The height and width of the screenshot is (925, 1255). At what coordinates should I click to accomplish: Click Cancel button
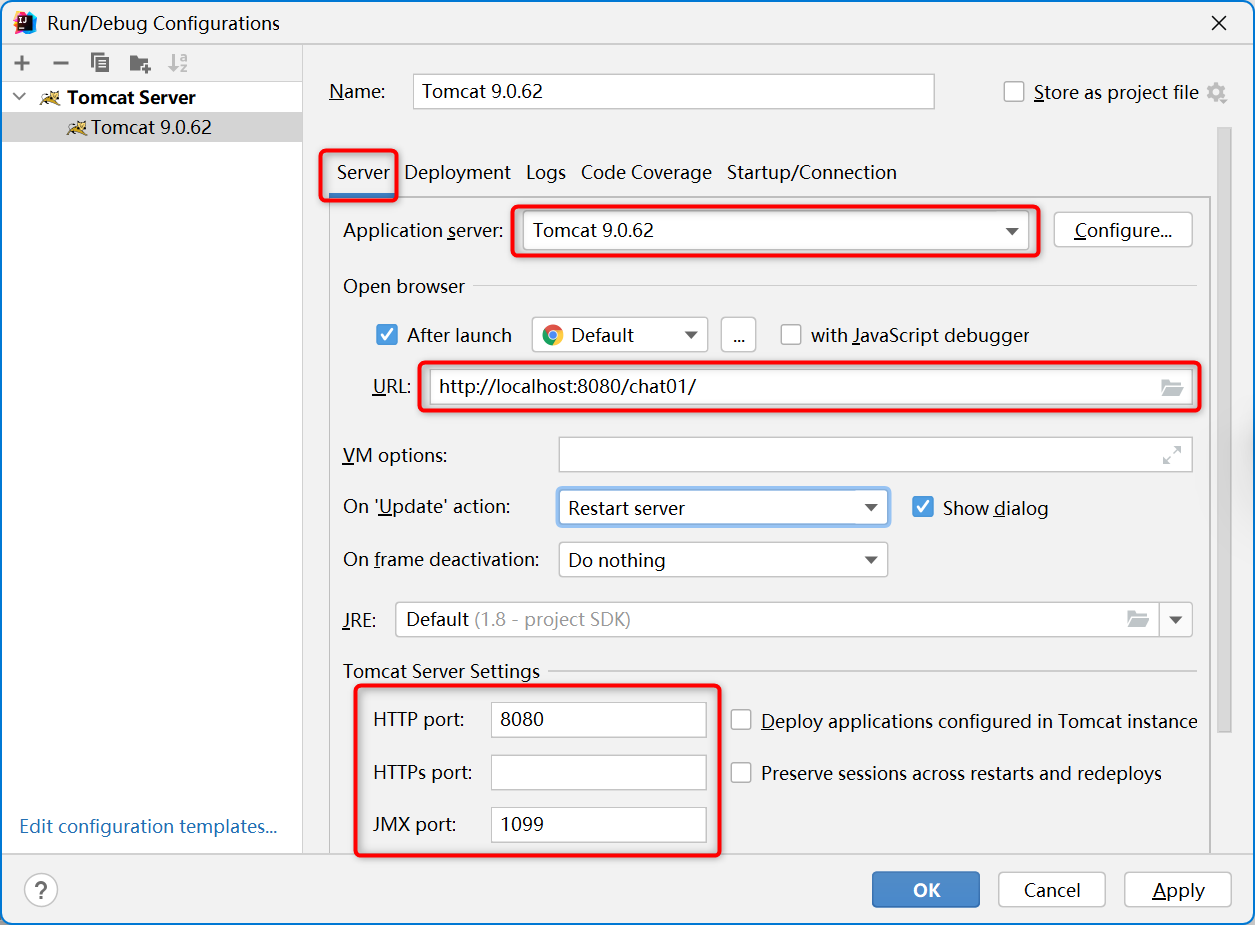coord(1052,890)
